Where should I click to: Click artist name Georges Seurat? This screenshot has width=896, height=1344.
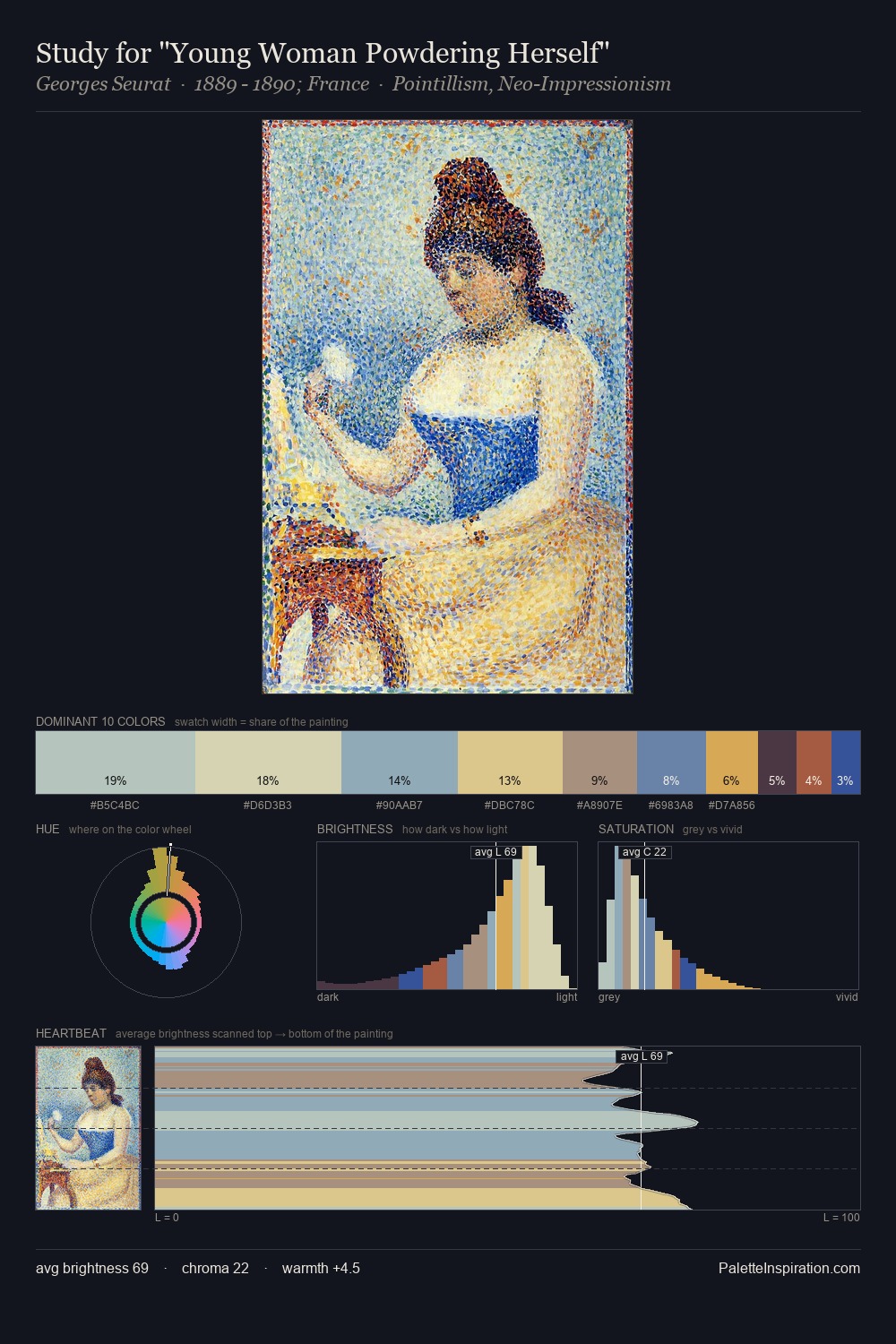(x=103, y=84)
